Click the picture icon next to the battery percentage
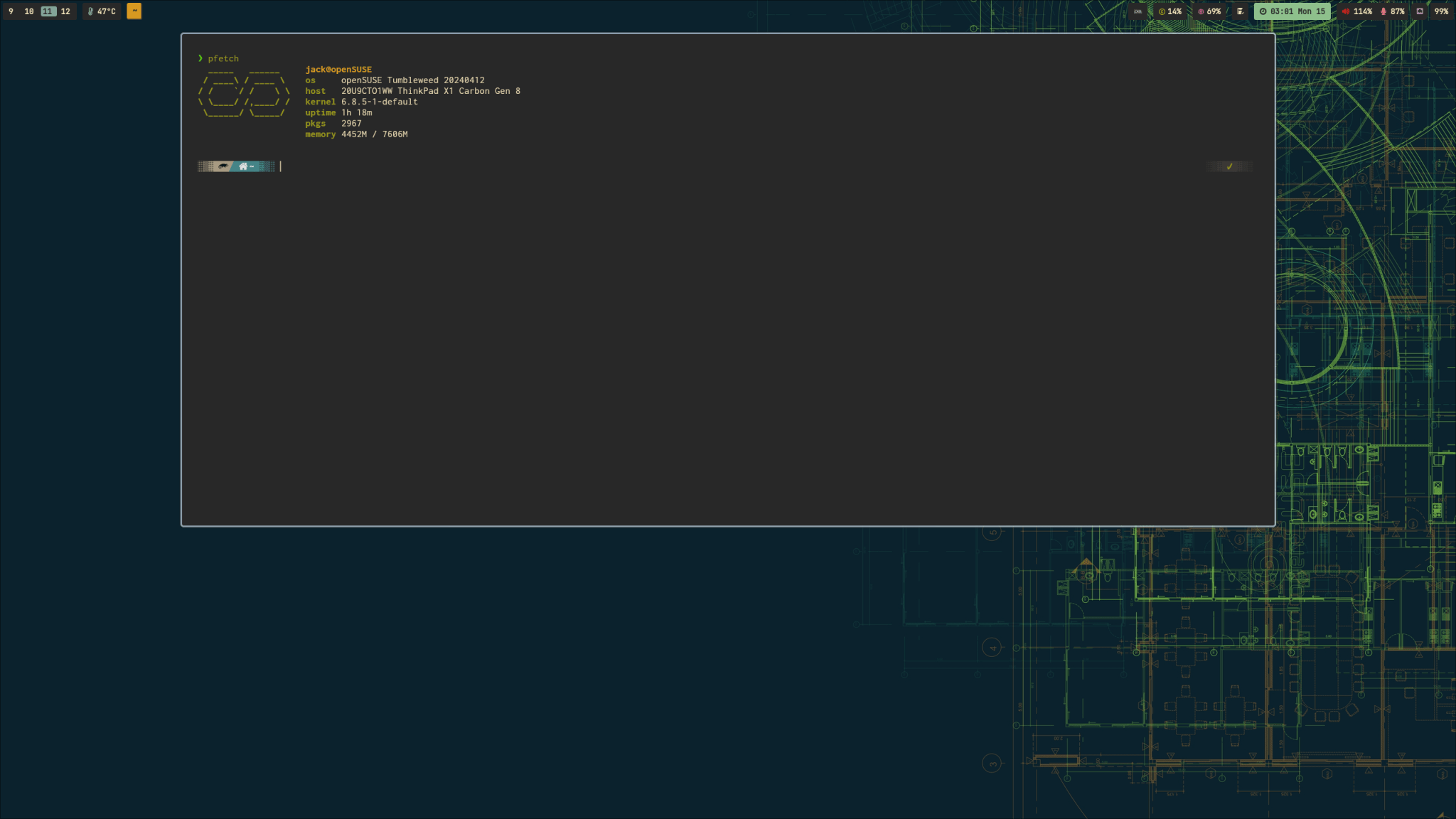1456x819 pixels. [x=1420, y=11]
